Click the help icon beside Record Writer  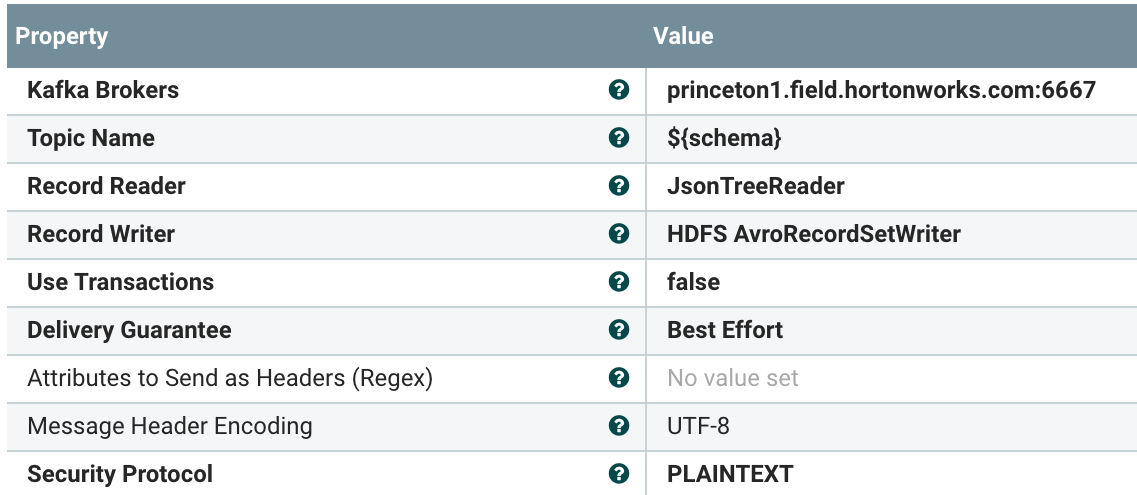[619, 234]
